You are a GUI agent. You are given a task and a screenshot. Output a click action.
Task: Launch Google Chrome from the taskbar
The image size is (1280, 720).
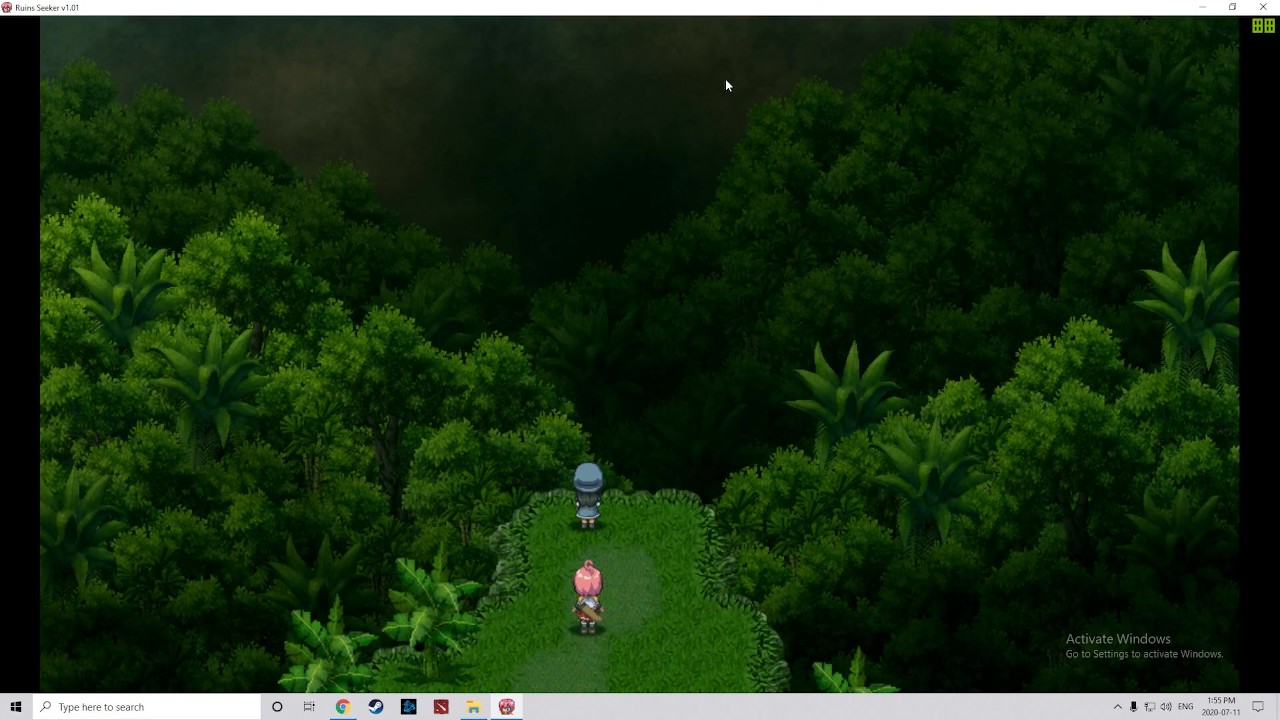[x=343, y=707]
